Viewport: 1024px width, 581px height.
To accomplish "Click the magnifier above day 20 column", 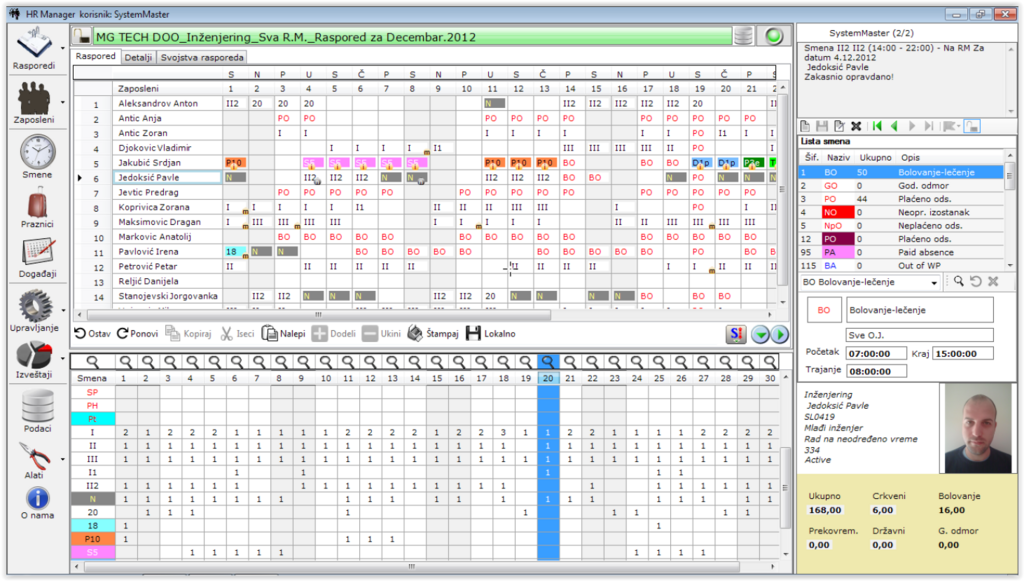I will tap(547, 363).
